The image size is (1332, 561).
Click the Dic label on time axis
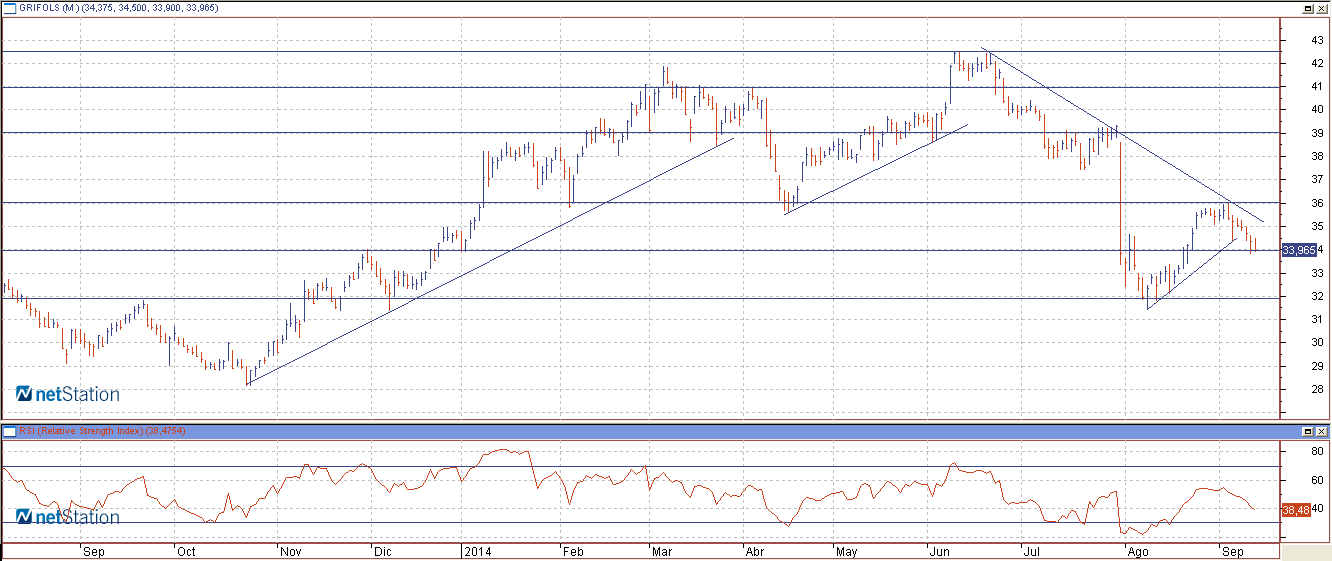[382, 551]
